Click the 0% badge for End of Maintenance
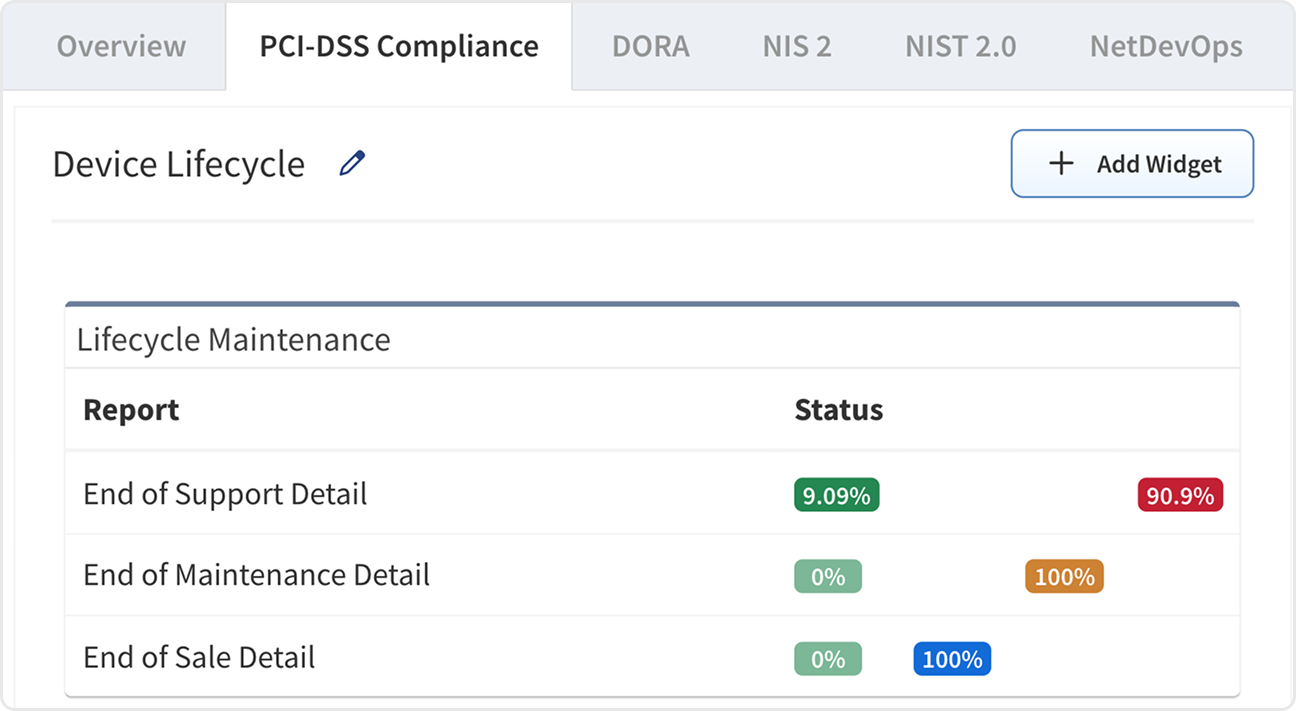Image resolution: width=1296 pixels, height=711 pixels. pyautogui.click(x=828, y=577)
